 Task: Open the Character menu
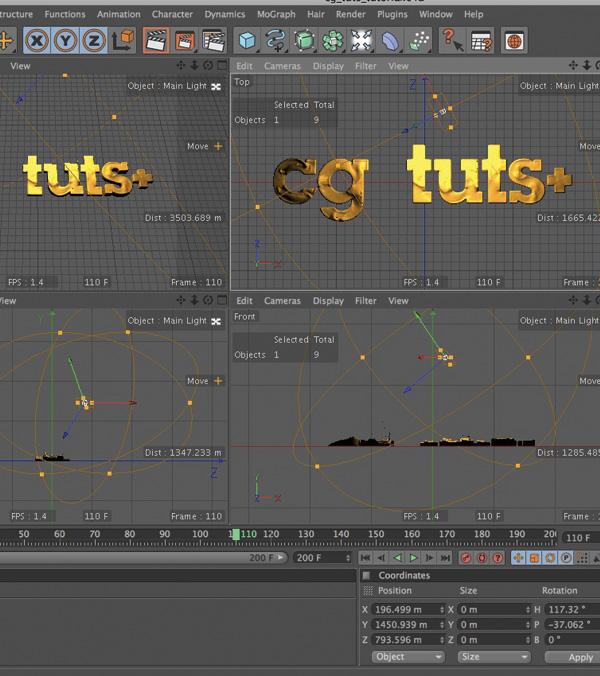click(x=172, y=14)
